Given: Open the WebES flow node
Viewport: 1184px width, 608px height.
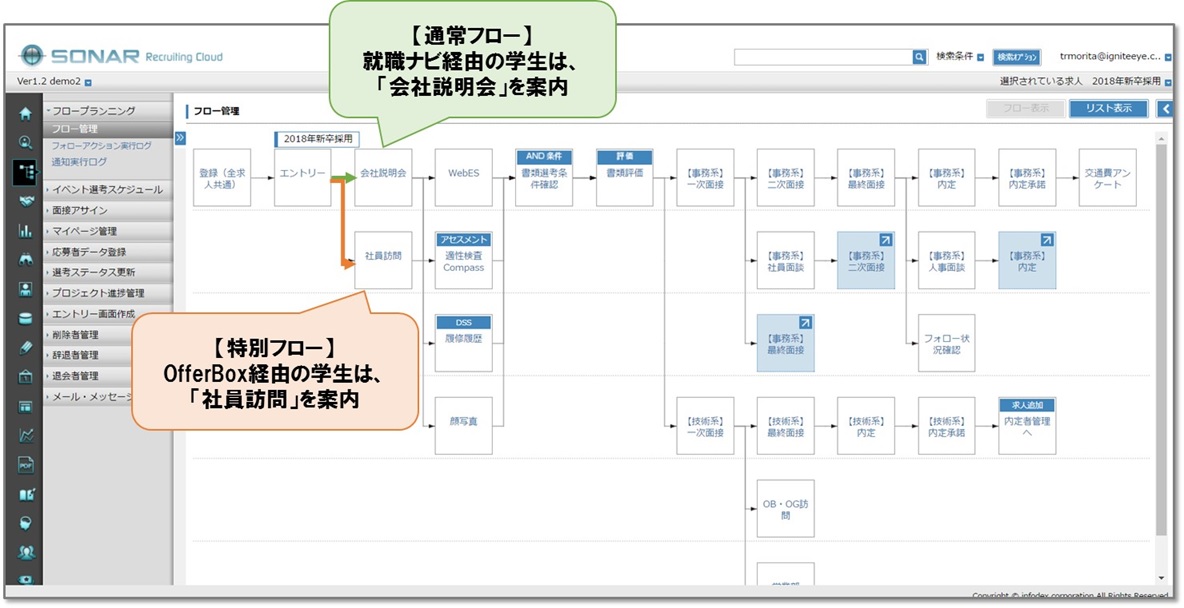Looking at the screenshot, I should click(464, 177).
